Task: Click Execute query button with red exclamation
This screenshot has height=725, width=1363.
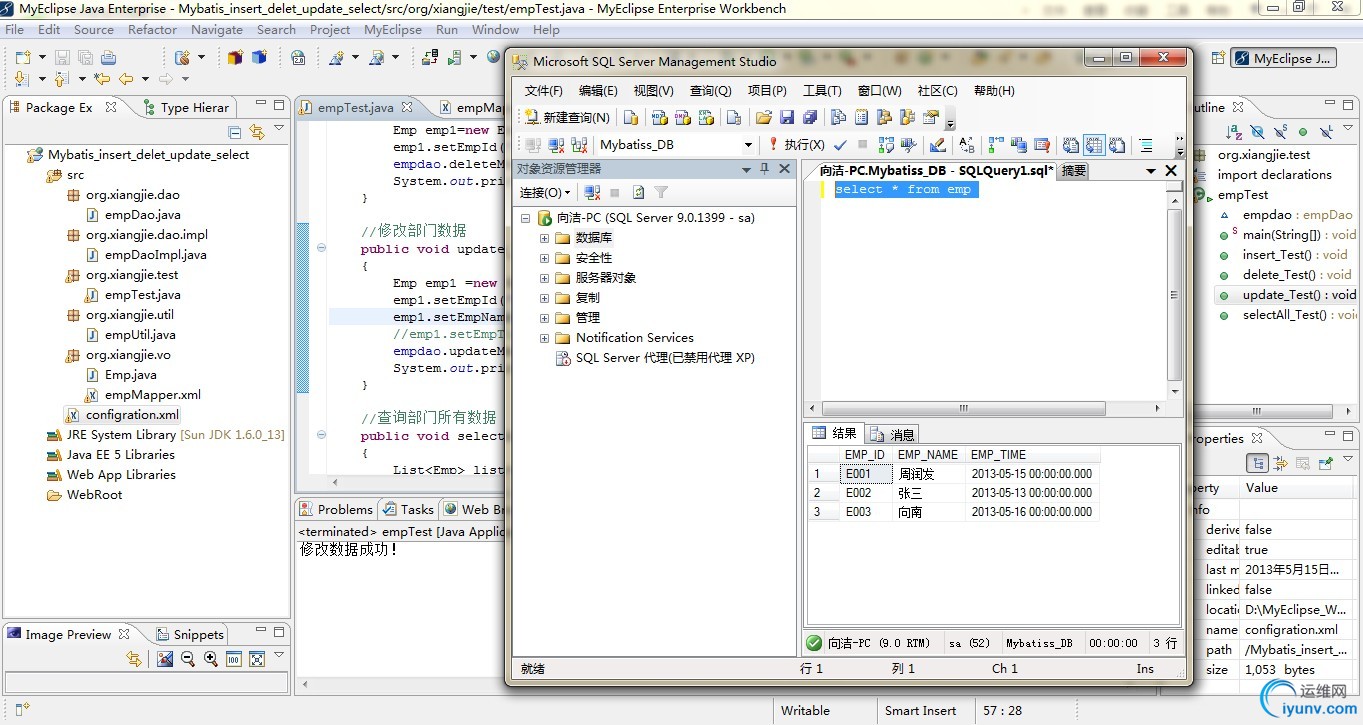Action: point(796,145)
